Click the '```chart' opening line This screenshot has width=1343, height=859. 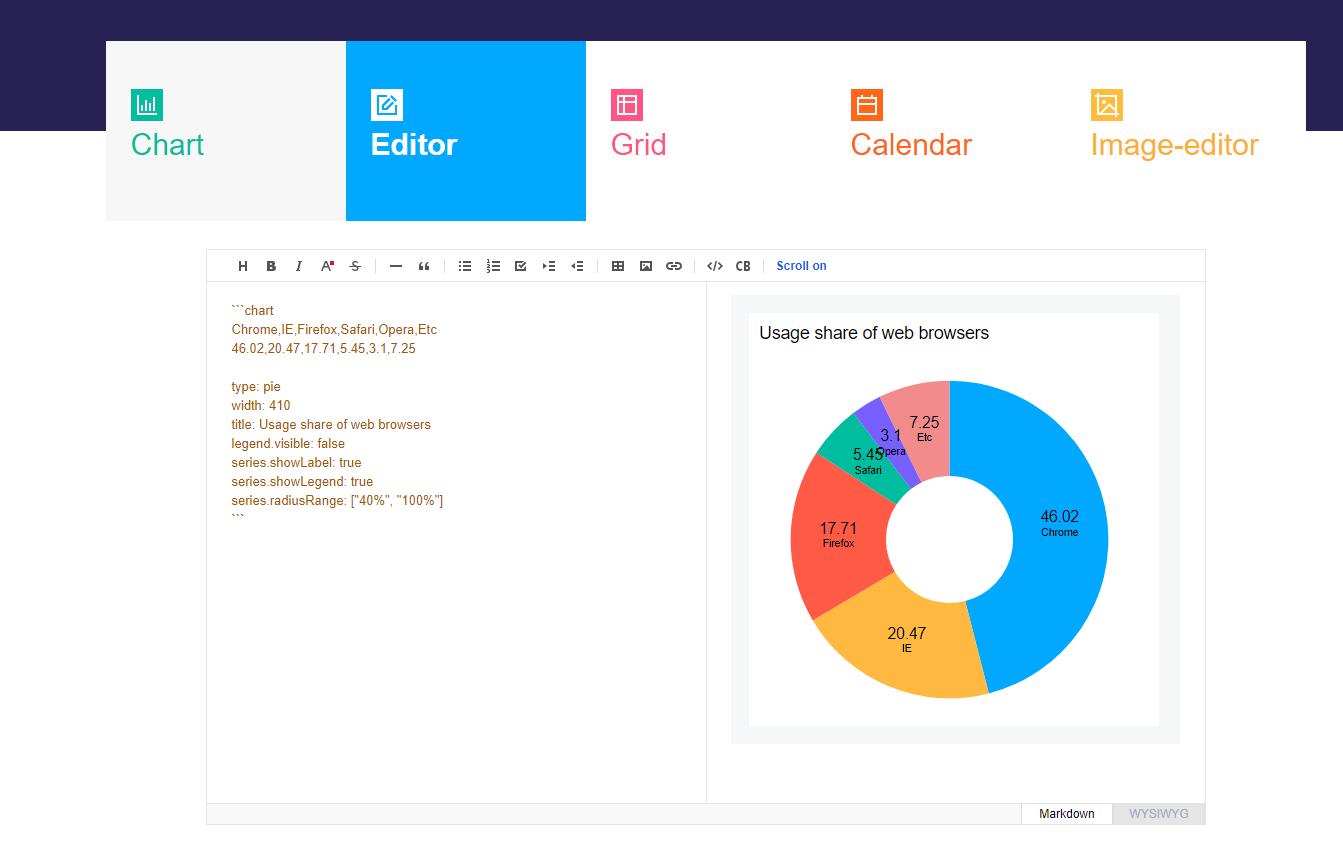click(252, 311)
